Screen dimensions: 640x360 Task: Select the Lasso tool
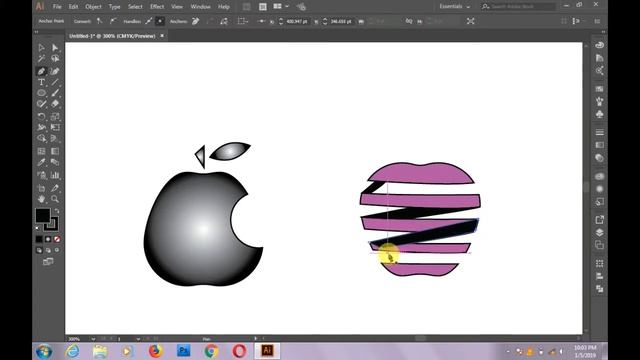[x=55, y=59]
